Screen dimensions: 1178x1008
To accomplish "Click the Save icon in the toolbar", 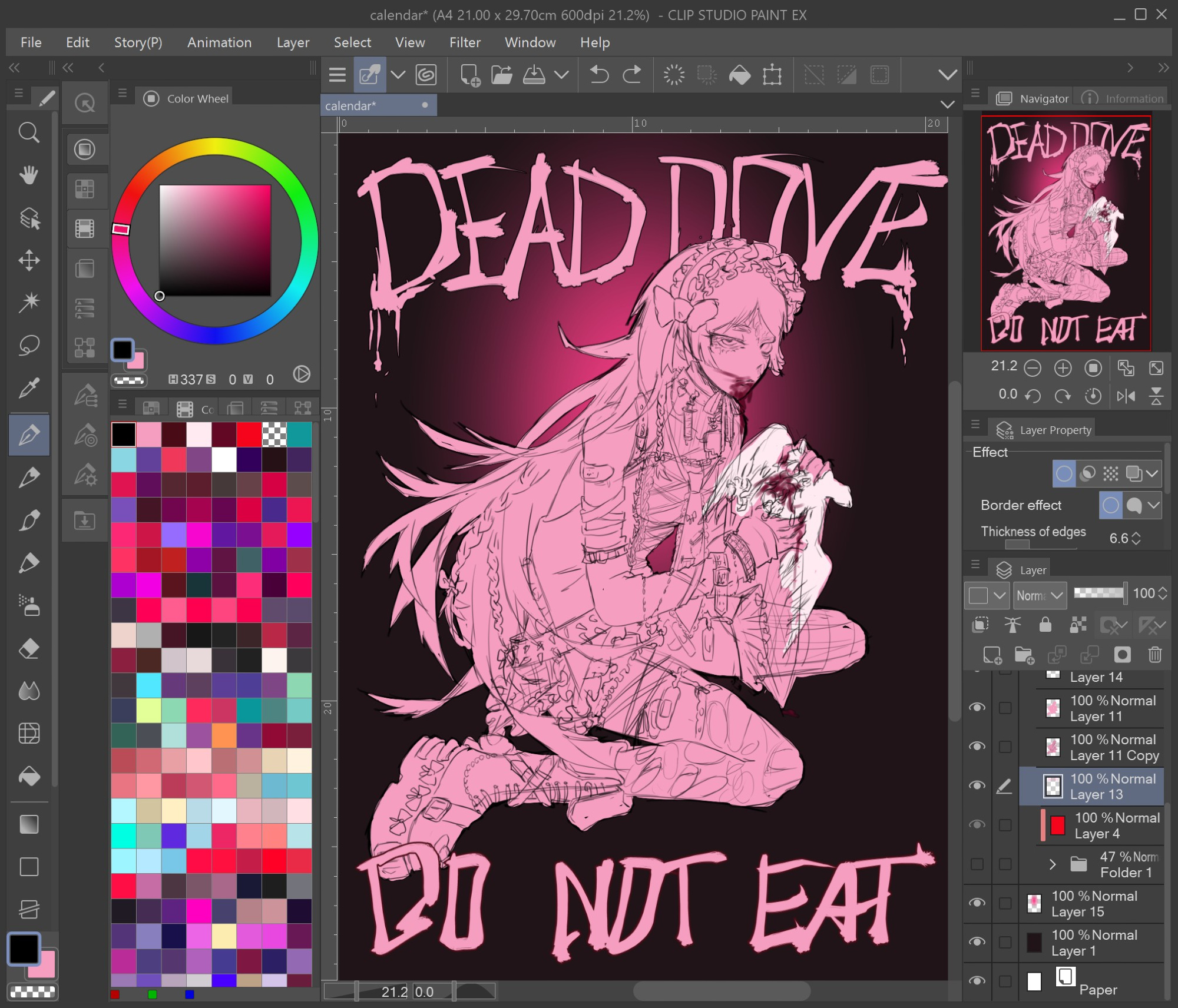I will pyautogui.click(x=534, y=75).
